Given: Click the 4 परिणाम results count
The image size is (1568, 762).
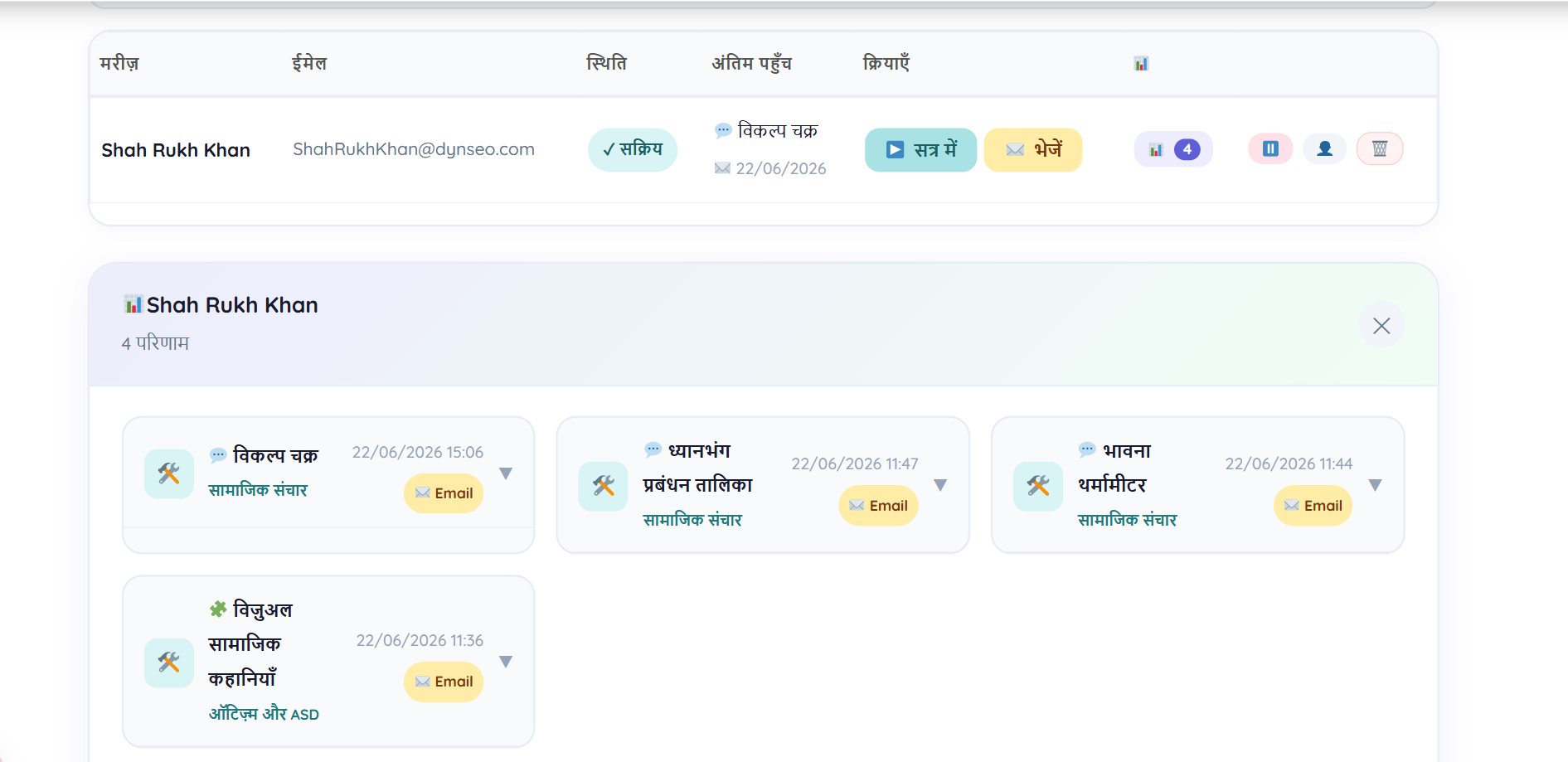Looking at the screenshot, I should coord(155,343).
